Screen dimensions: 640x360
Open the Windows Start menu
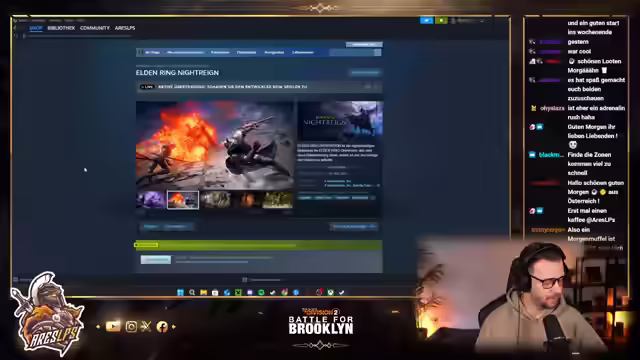click(180, 292)
